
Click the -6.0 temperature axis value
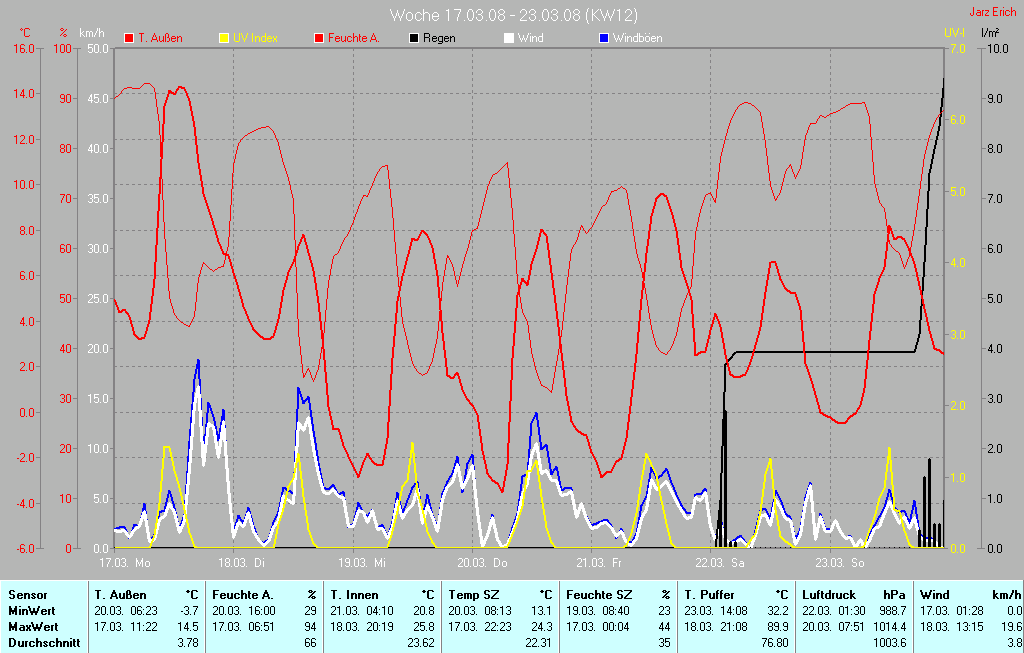pos(24,549)
